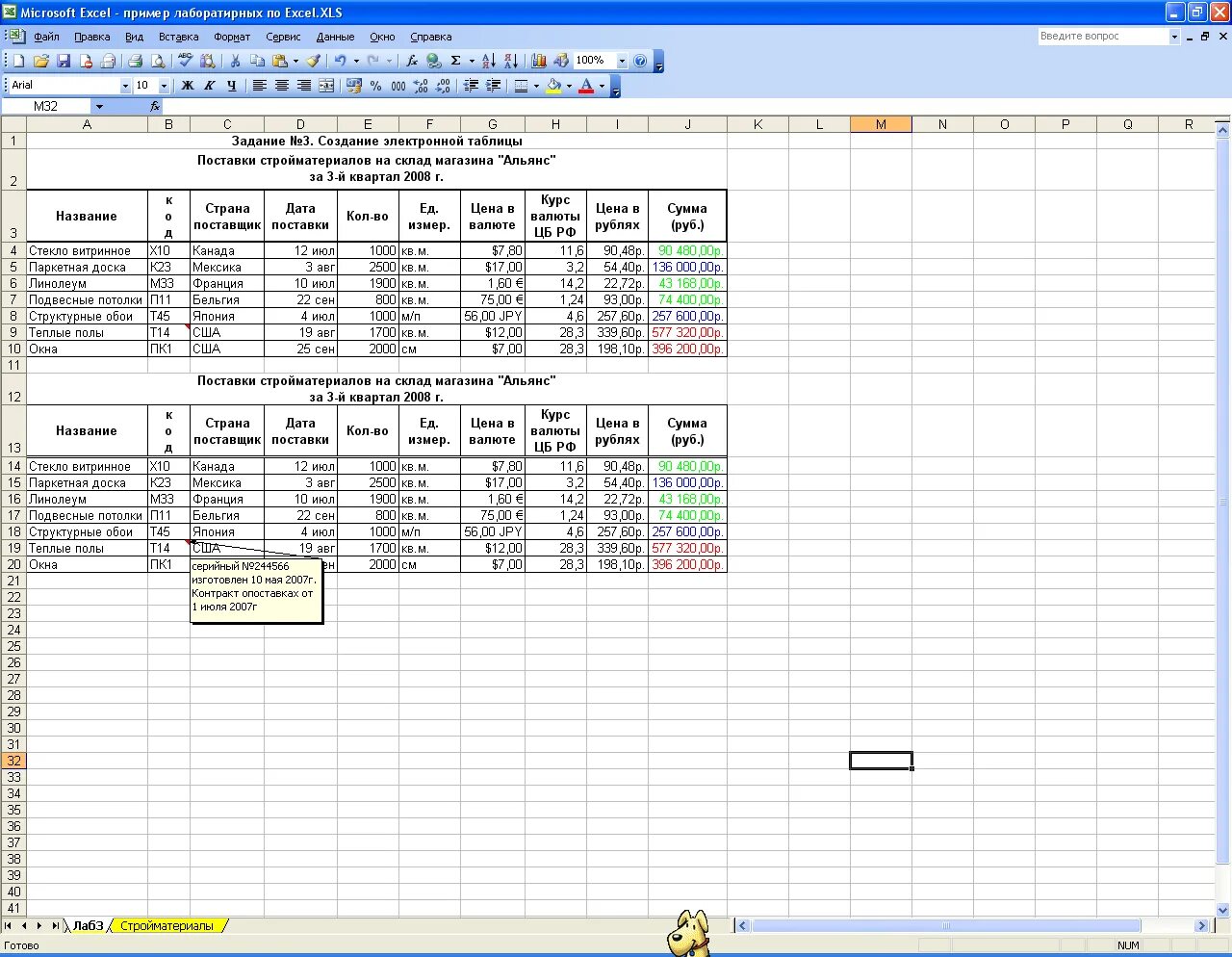Screen dimensions: 1232x957
Task: Expand the Undo history dropdown arrow
Action: click(356, 61)
